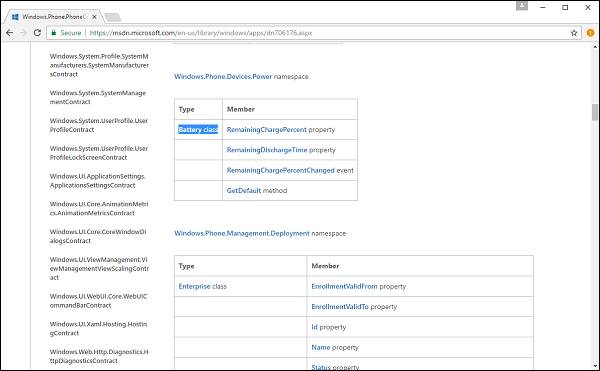Select Windows.System.SystemManagementContract in sidebar
The image size is (600, 371).
98,98
